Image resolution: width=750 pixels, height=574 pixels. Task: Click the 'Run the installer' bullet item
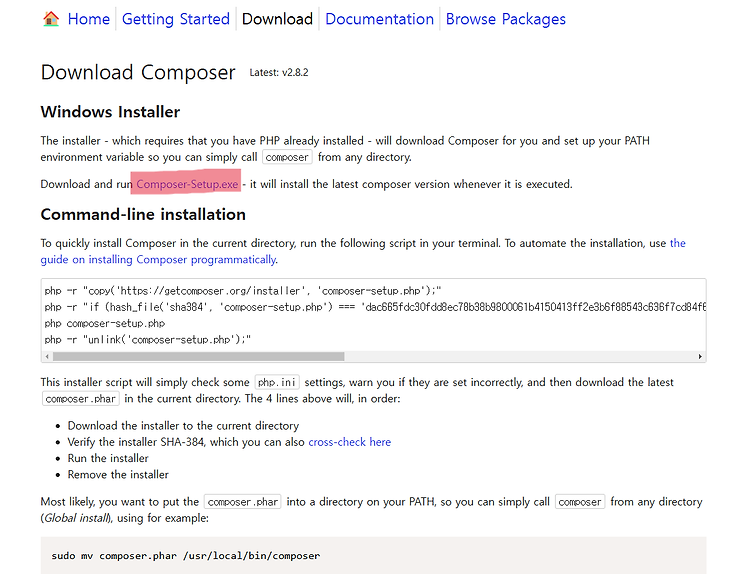coord(108,458)
